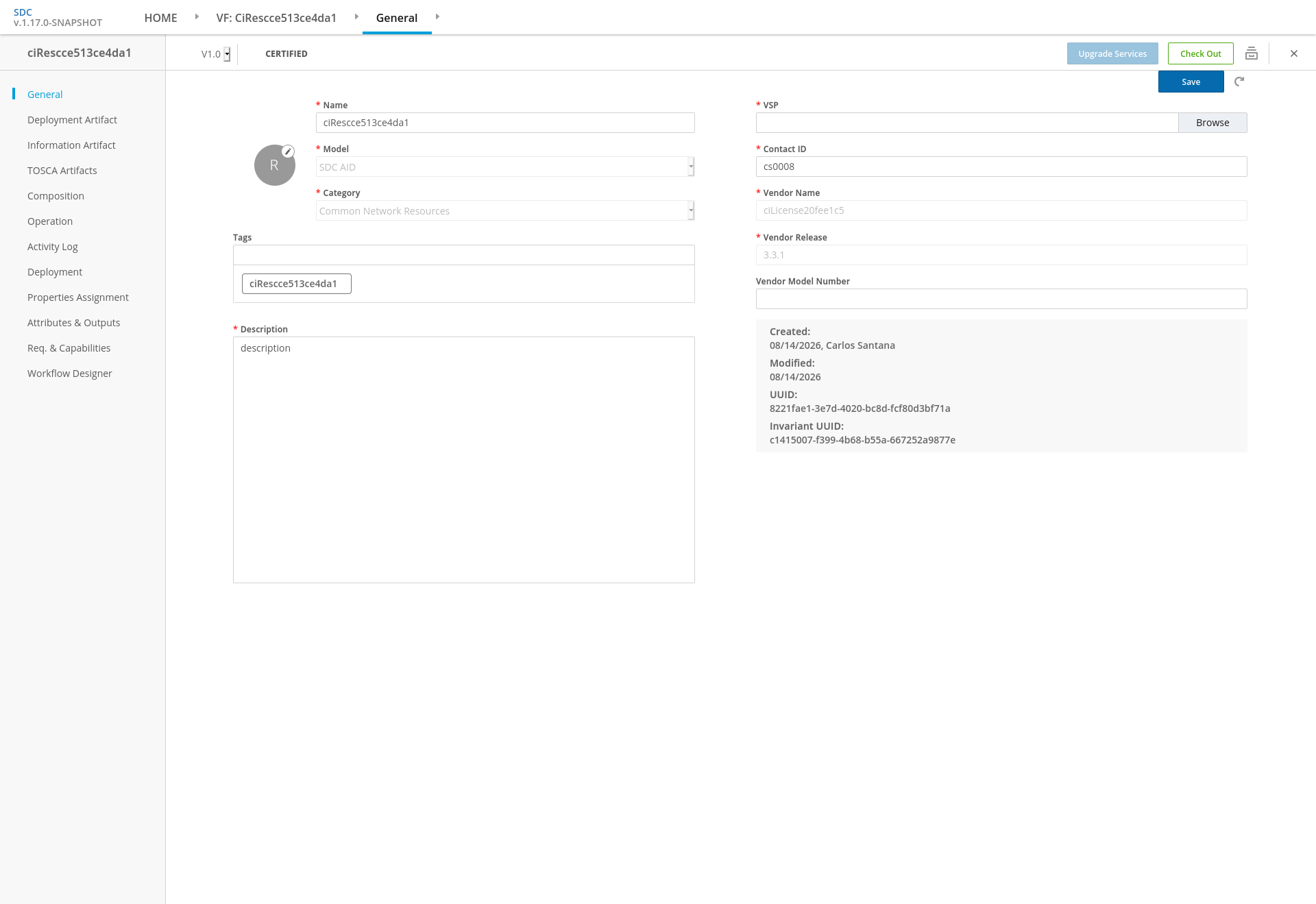Click the CERTIFIED status label
This screenshot has width=1316, height=904.
click(x=287, y=54)
